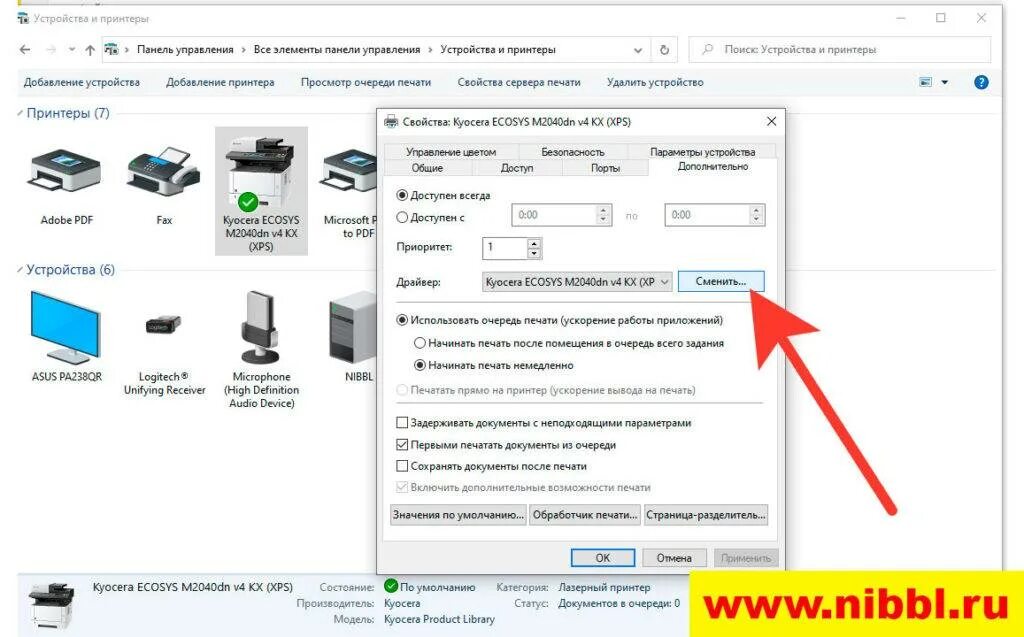This screenshot has width=1024, height=637.
Task: Click Значения по умолчанию... button
Action: [x=458, y=515]
